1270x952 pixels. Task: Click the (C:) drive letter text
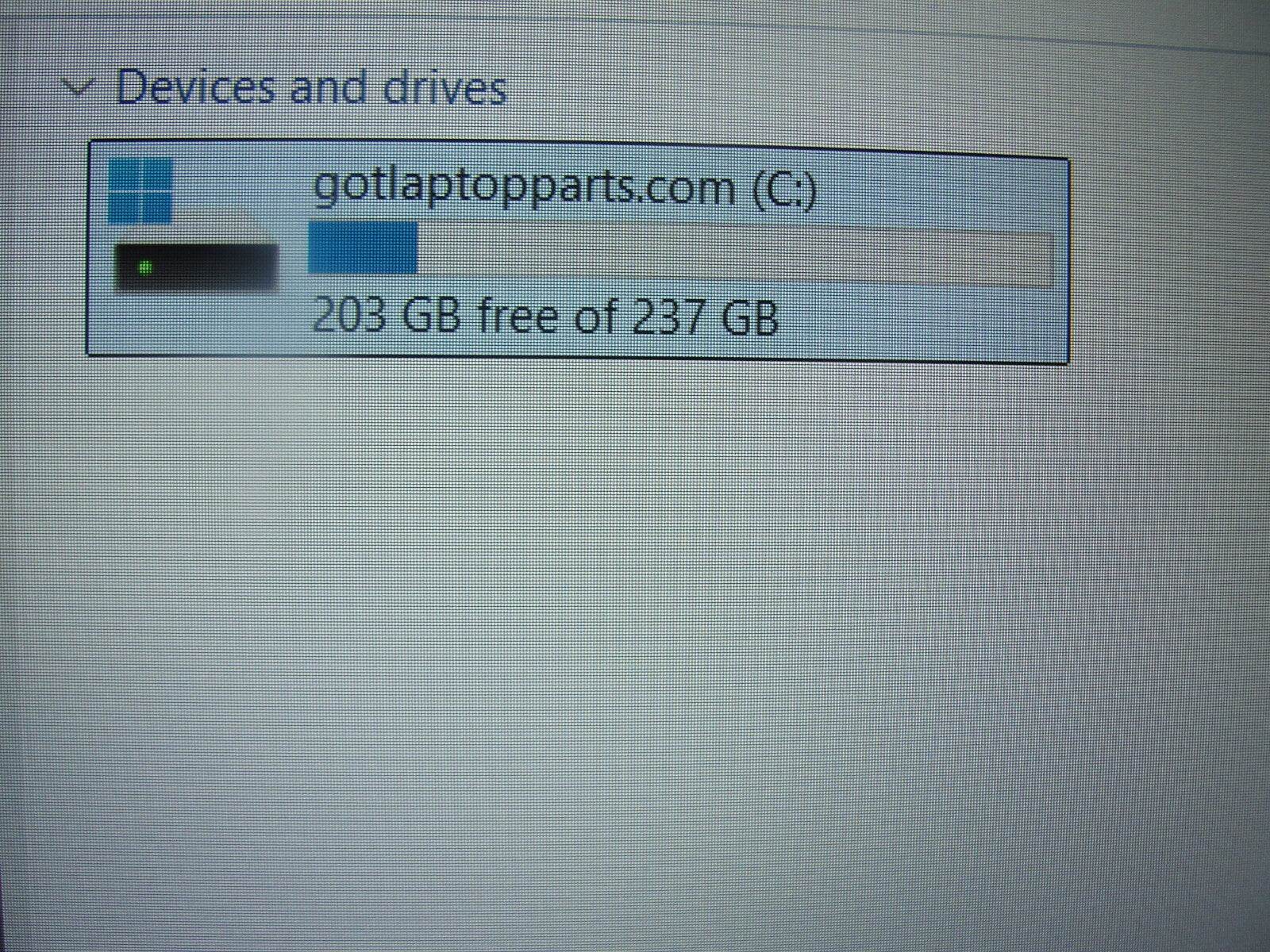[783, 190]
